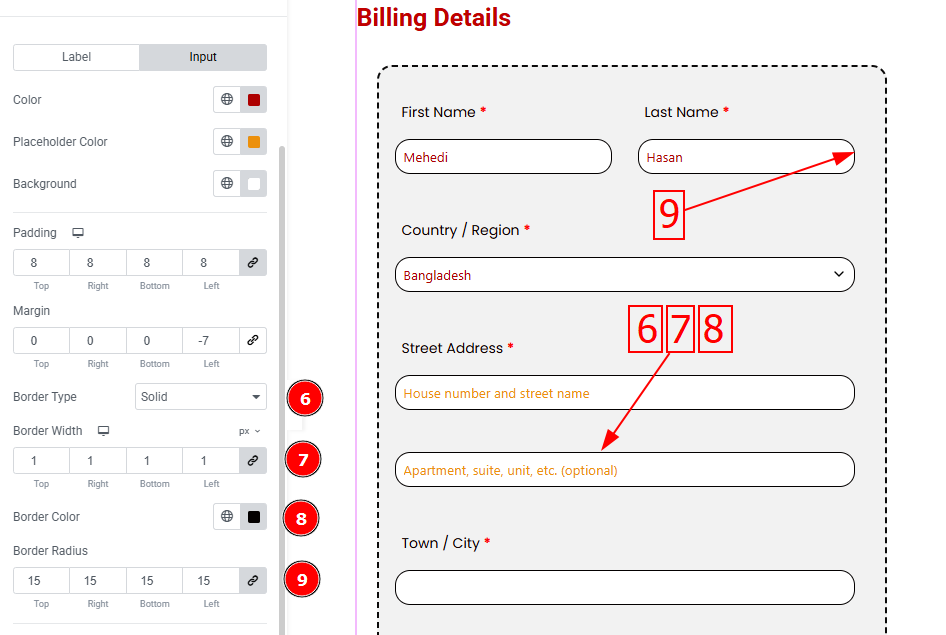Viewport: 946px width, 635px height.
Task: Open the black Border Color swatch
Action: (x=254, y=517)
